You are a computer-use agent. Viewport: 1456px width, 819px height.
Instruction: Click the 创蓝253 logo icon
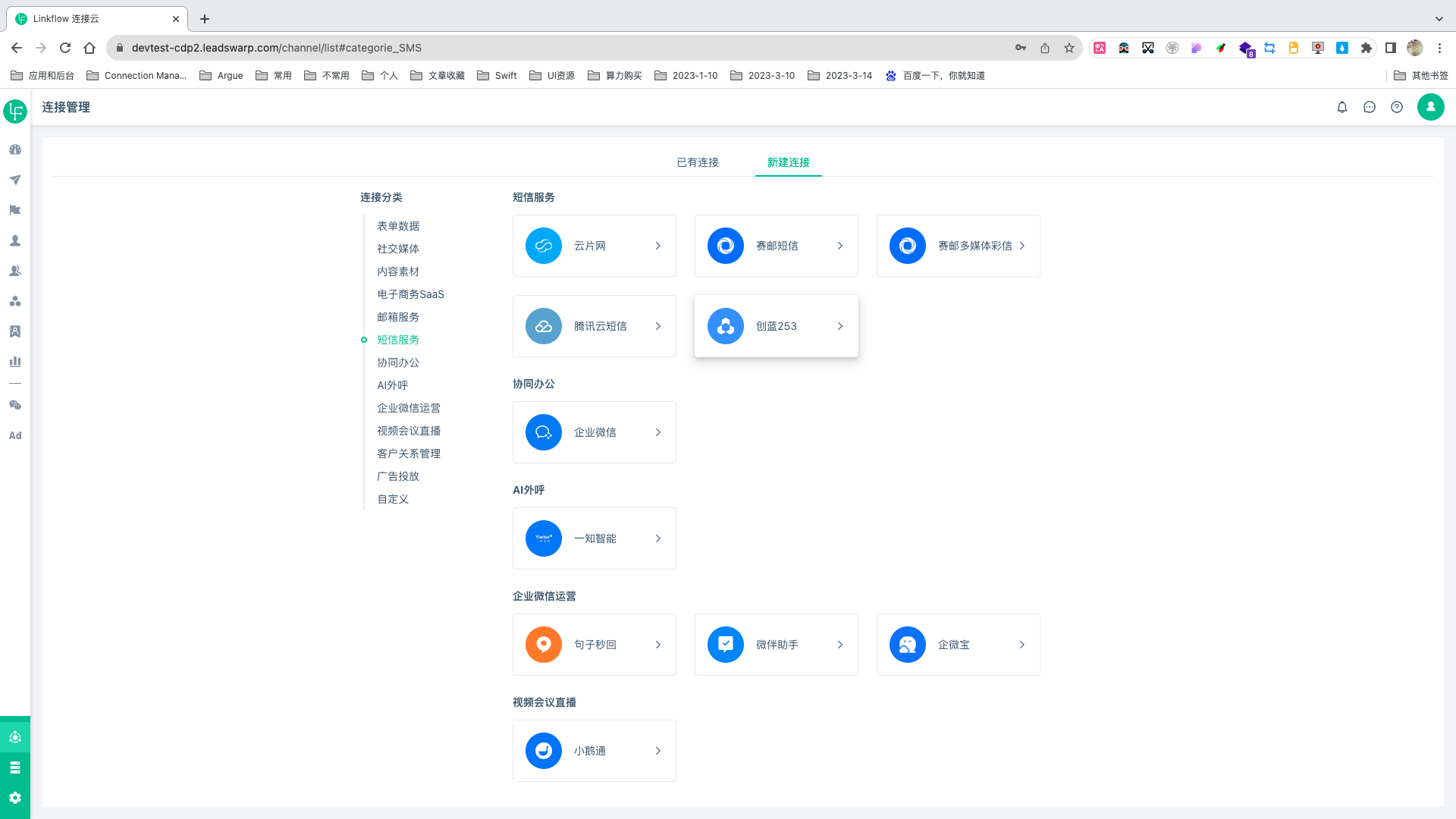726,326
